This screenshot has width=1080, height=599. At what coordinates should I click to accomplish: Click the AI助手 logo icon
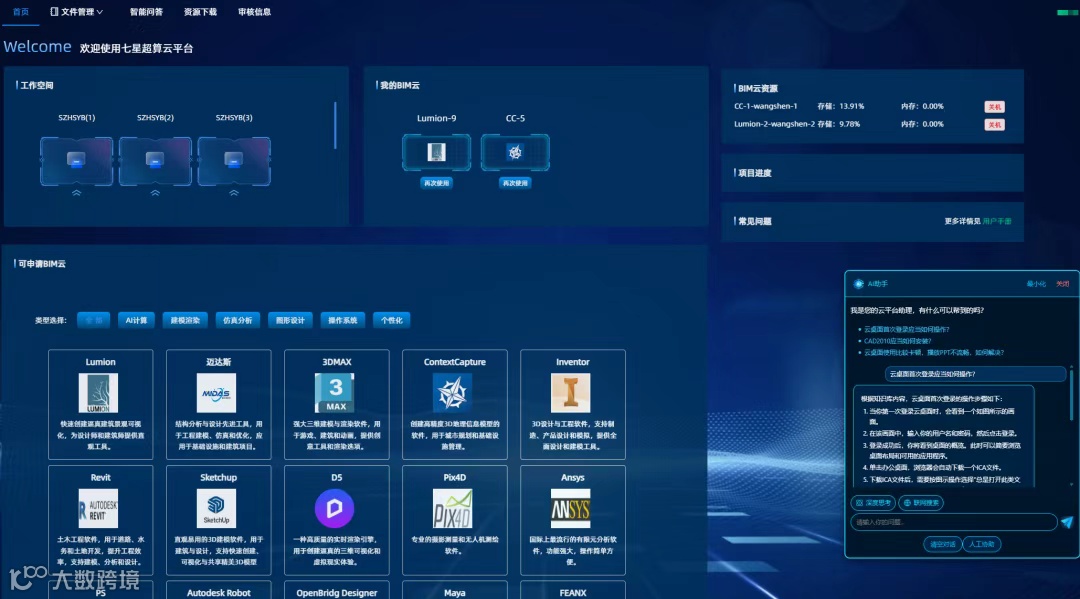pos(858,284)
